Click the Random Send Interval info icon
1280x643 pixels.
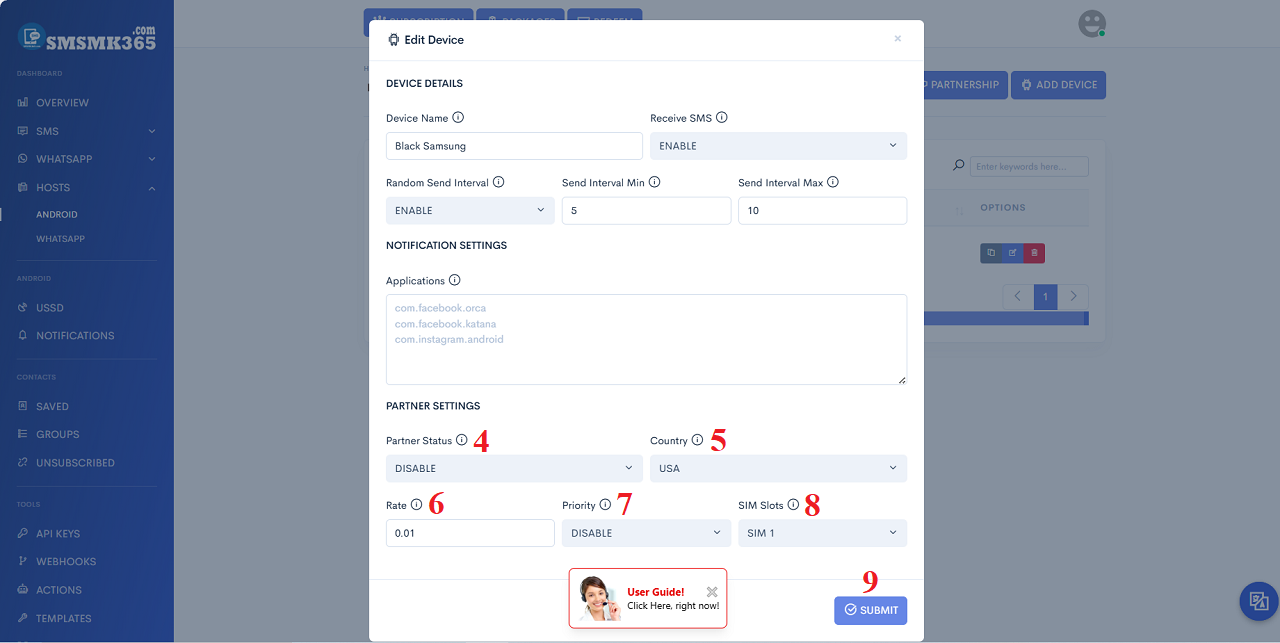point(498,182)
